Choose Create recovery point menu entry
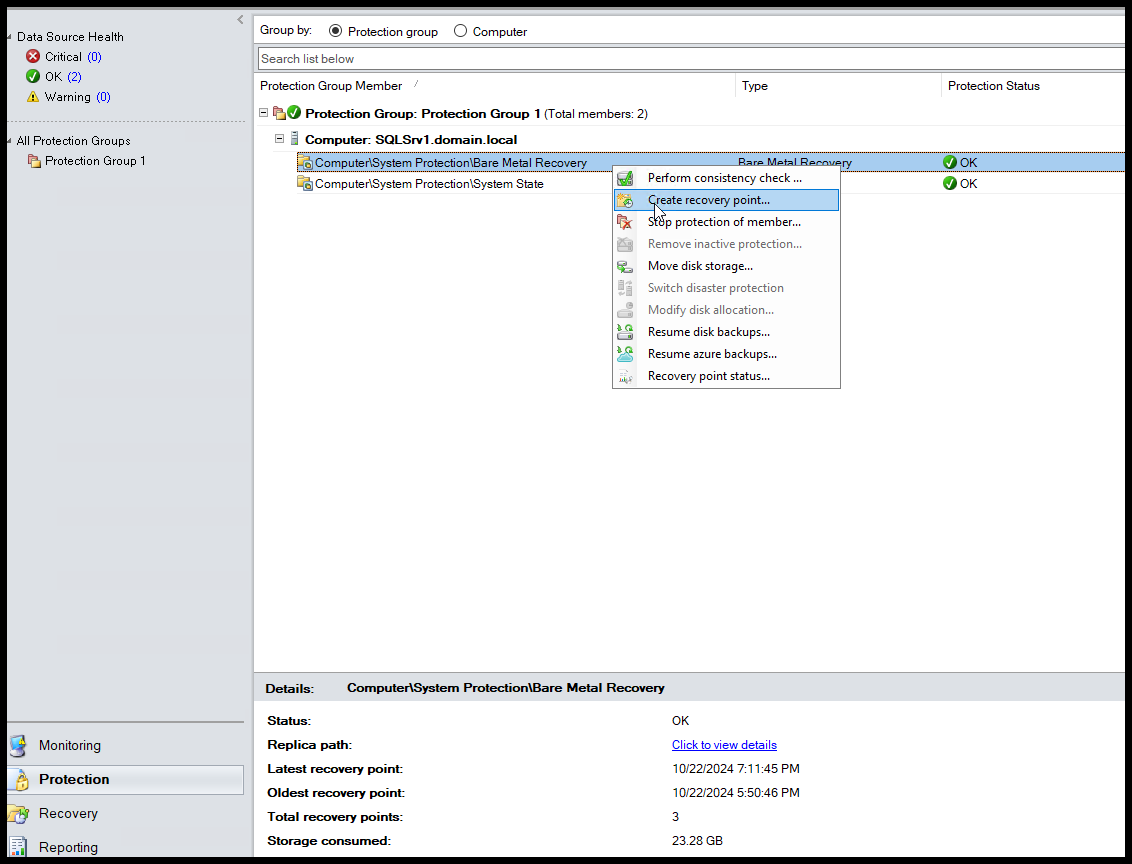The image size is (1132, 864). pos(726,200)
